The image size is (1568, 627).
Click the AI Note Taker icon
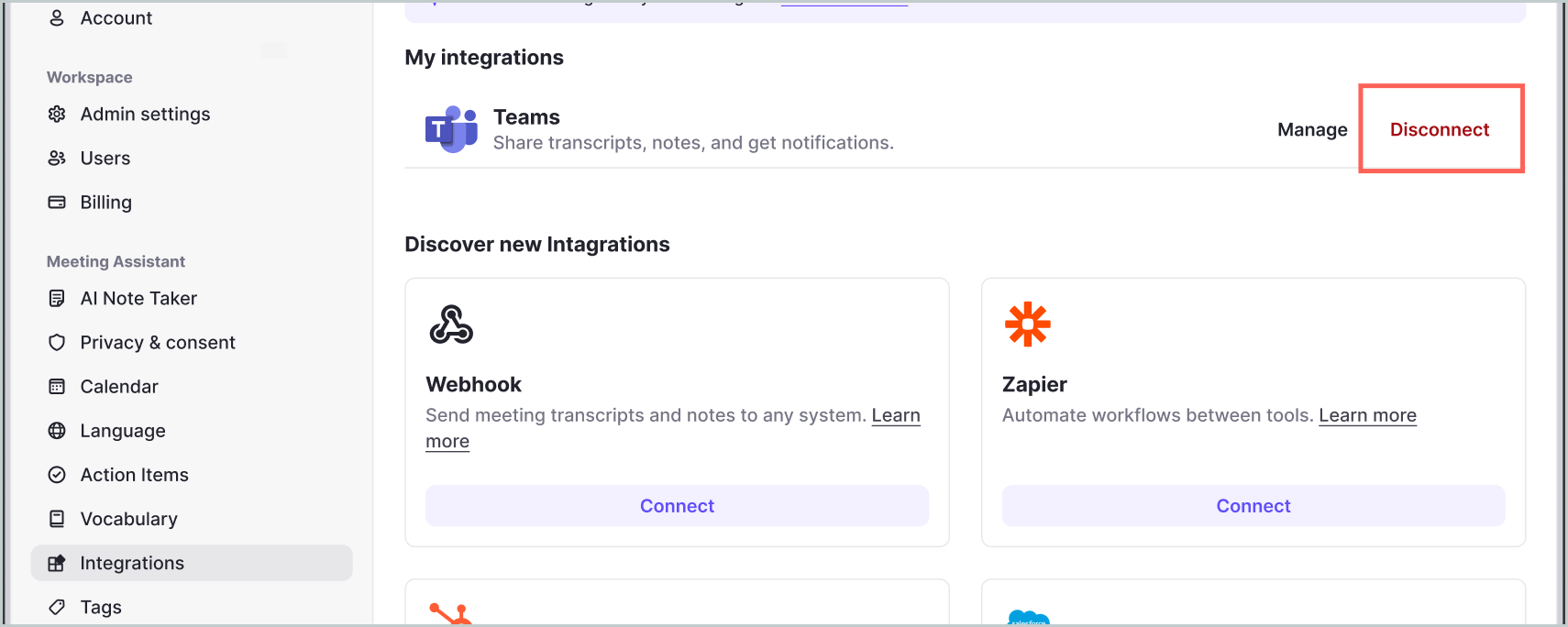click(x=57, y=298)
